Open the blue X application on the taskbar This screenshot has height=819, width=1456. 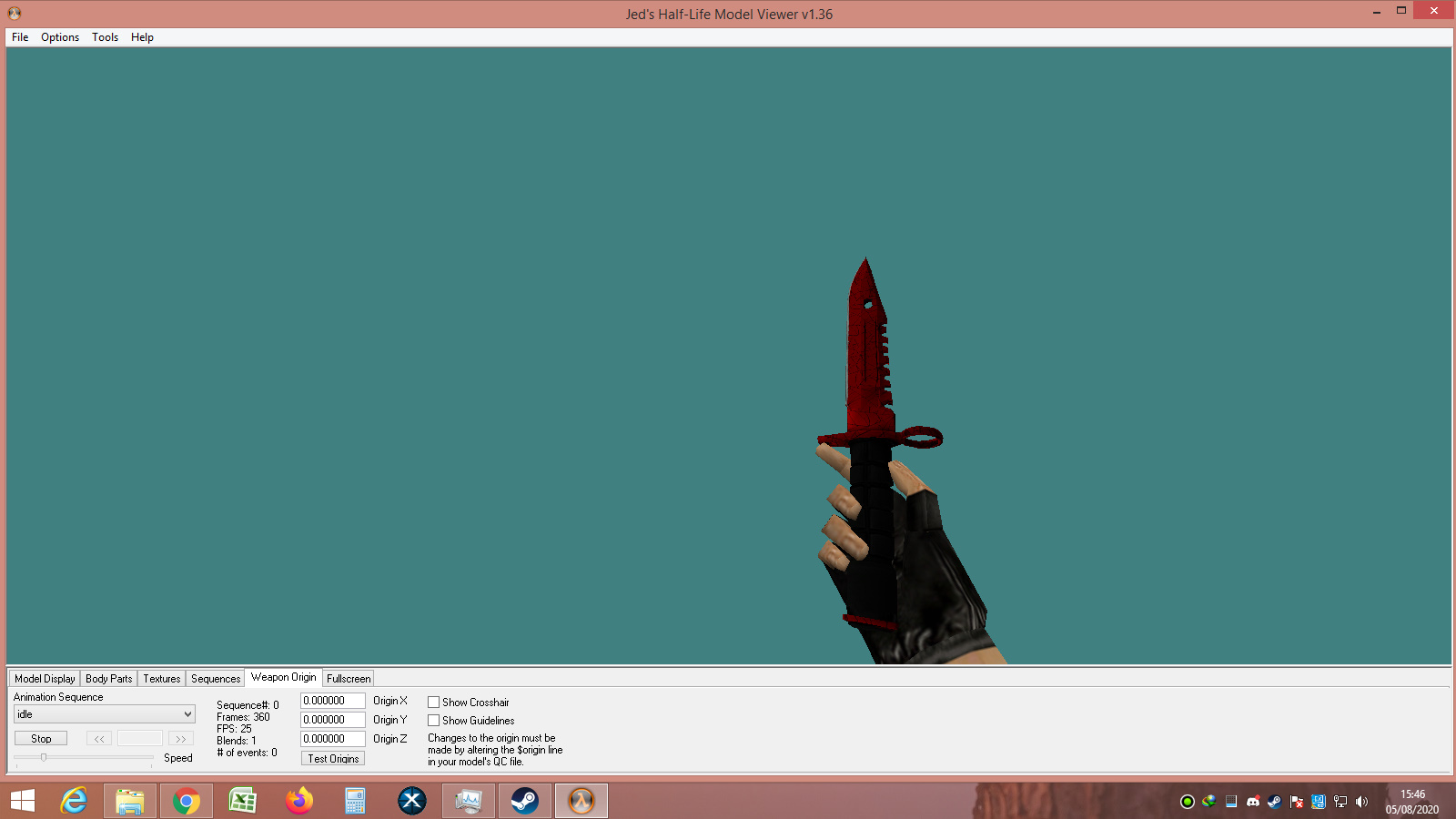click(x=412, y=801)
